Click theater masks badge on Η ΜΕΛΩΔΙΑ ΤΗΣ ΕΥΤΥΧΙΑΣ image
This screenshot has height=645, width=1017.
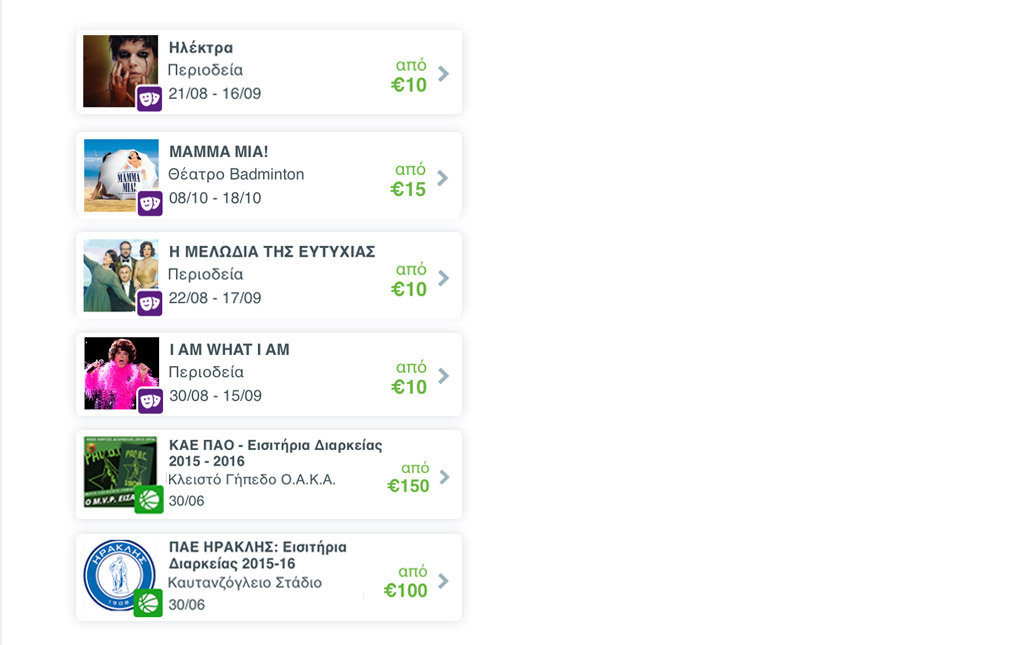[x=150, y=304]
